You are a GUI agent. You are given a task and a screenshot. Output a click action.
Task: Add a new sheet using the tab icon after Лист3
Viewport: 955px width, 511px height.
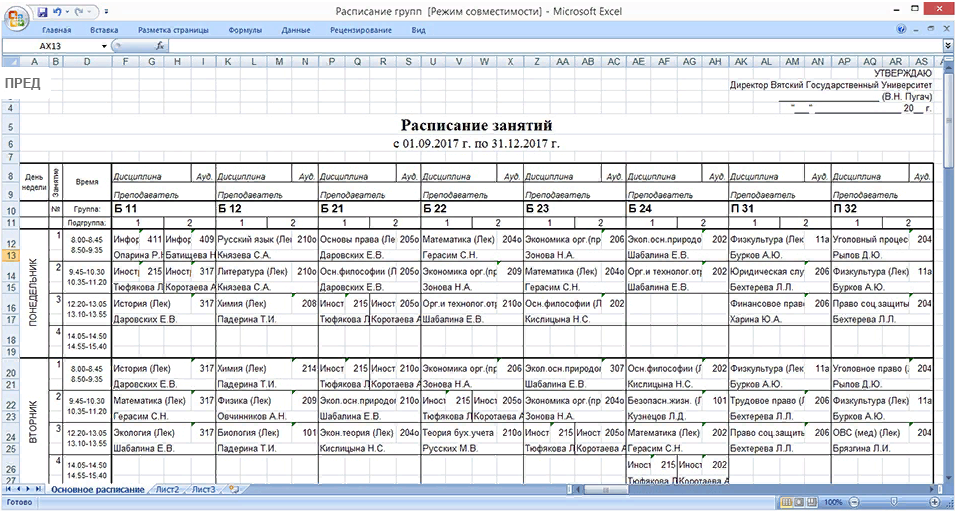pyautogui.click(x=234, y=489)
